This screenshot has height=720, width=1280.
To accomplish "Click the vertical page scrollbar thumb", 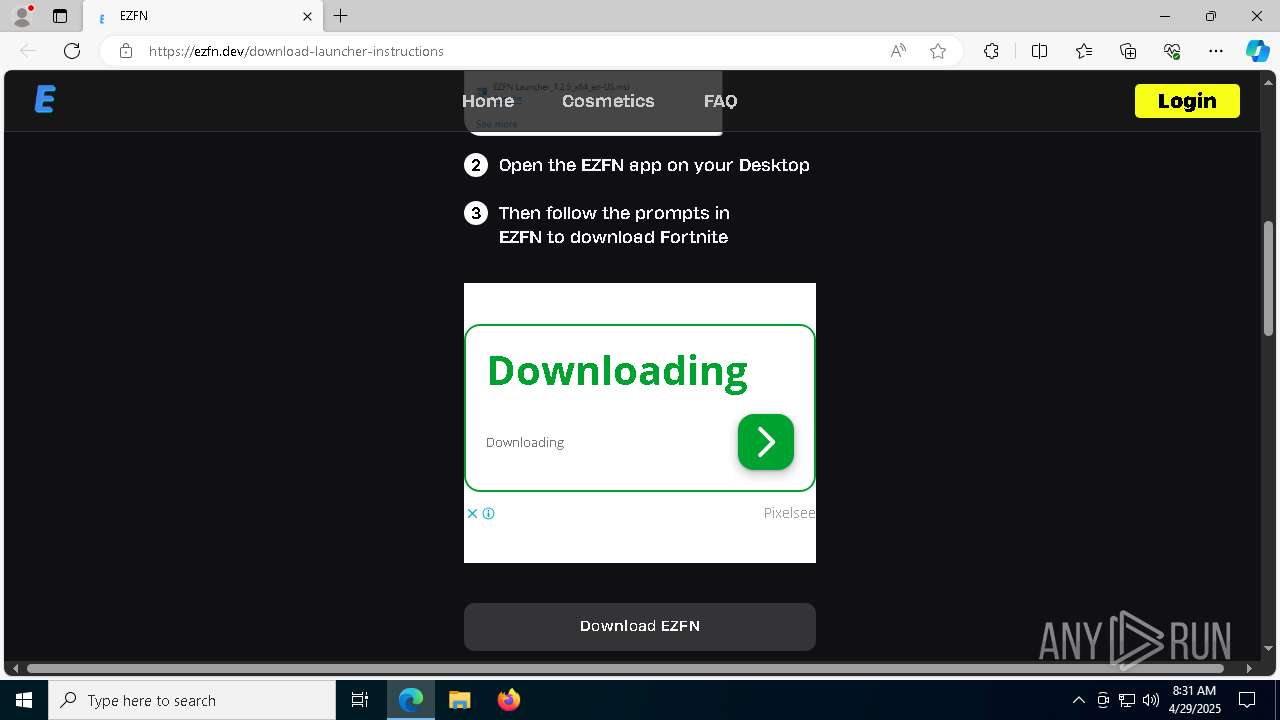I will tap(1268, 278).
